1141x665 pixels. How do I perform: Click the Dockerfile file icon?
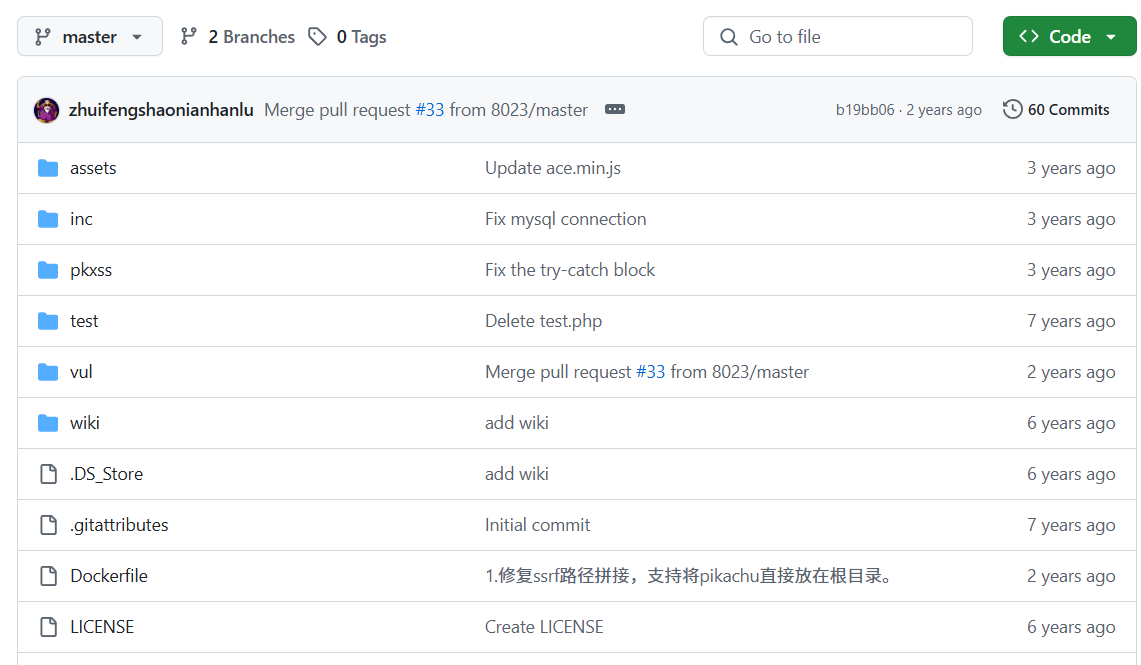[x=49, y=576]
